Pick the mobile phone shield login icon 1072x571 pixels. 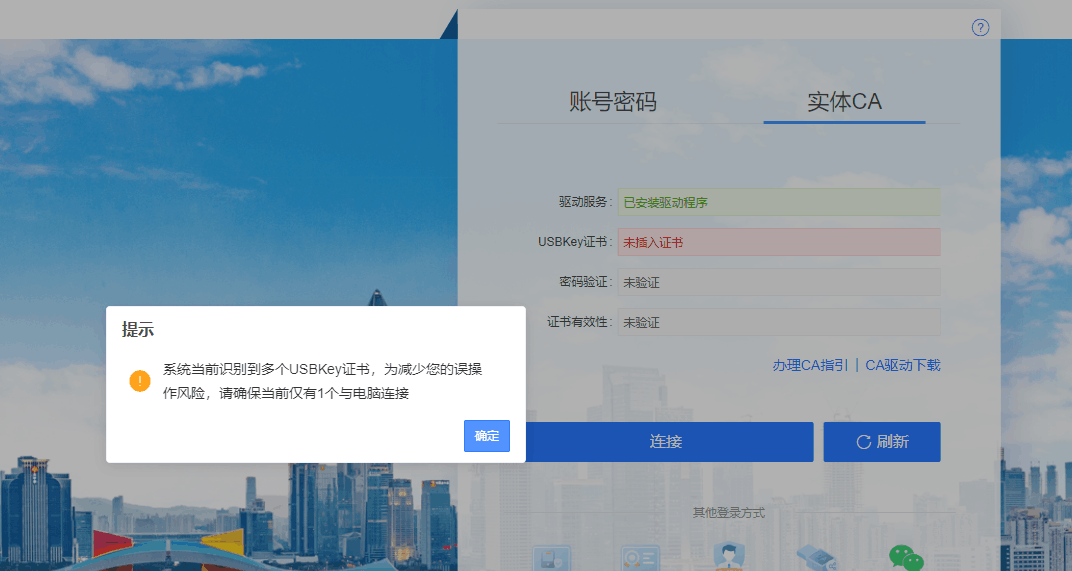click(x=552, y=558)
